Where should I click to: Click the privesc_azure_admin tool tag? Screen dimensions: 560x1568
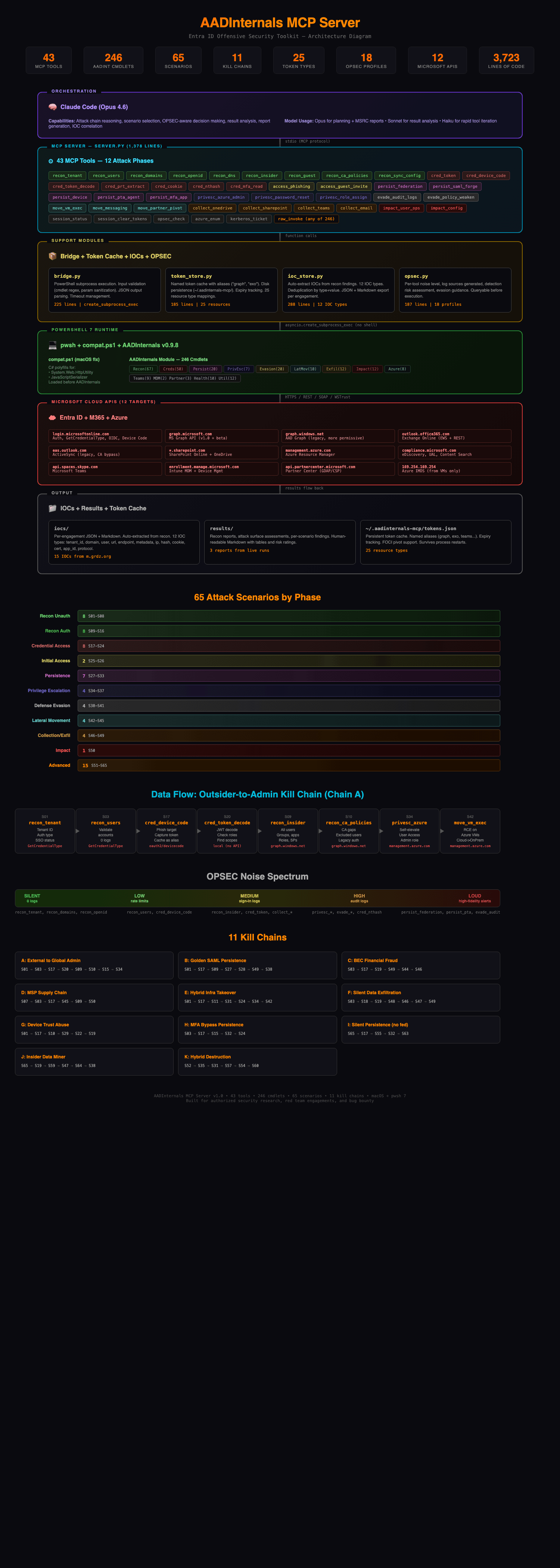(x=221, y=197)
